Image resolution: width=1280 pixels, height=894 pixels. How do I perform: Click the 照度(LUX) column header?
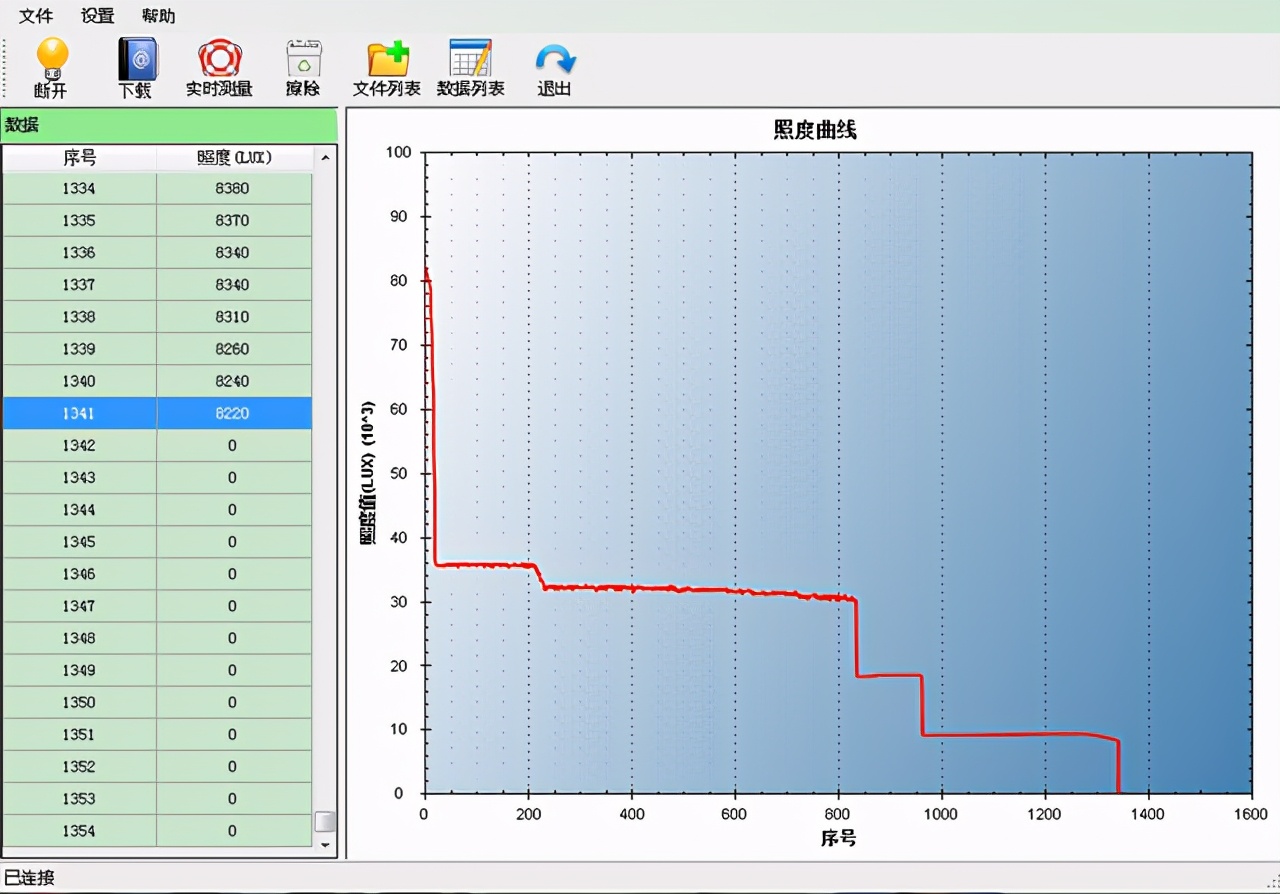point(235,158)
